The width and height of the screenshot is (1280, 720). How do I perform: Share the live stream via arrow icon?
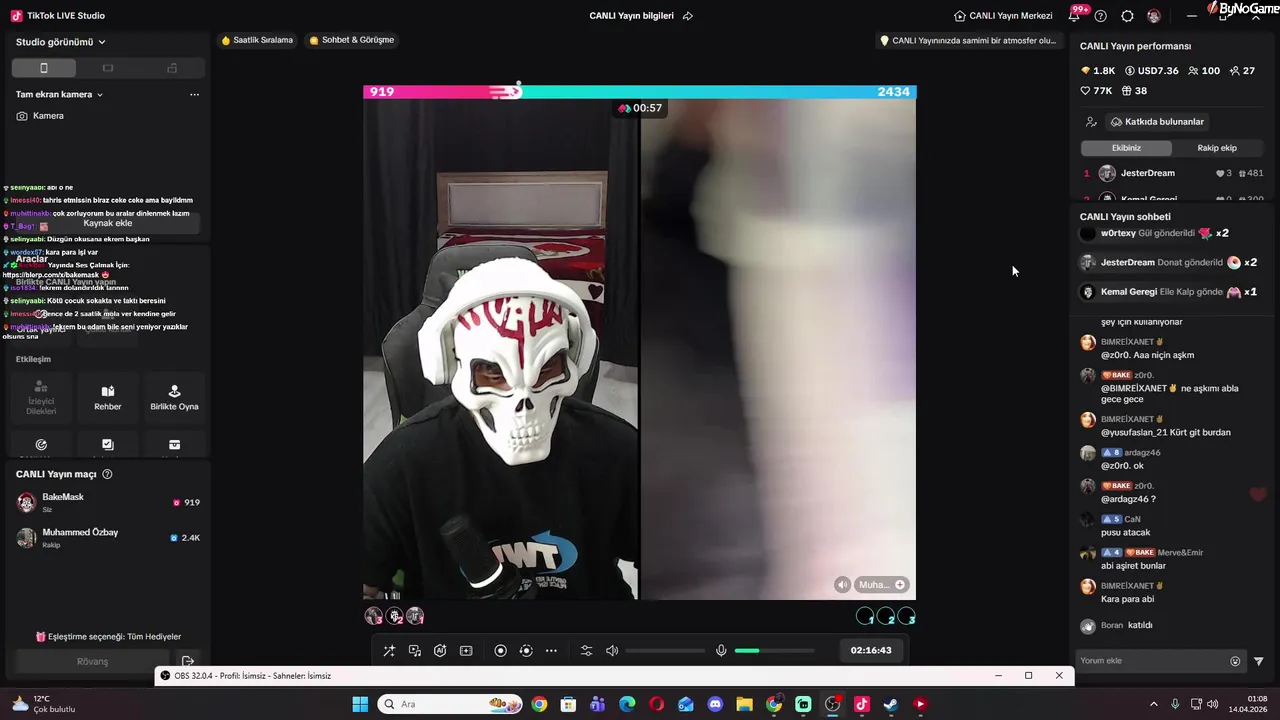click(x=688, y=16)
